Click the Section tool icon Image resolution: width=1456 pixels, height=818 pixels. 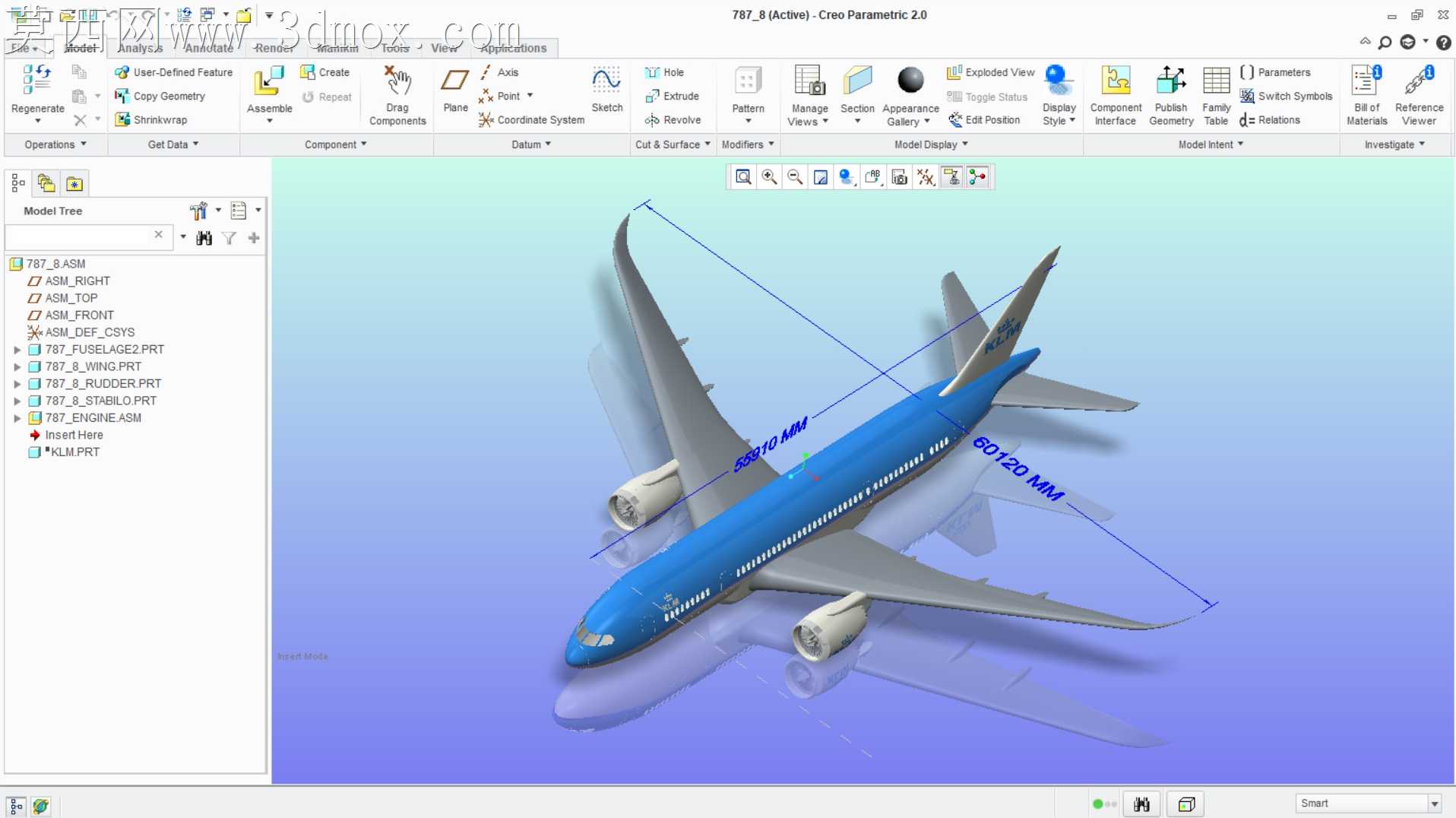pyautogui.click(x=857, y=81)
